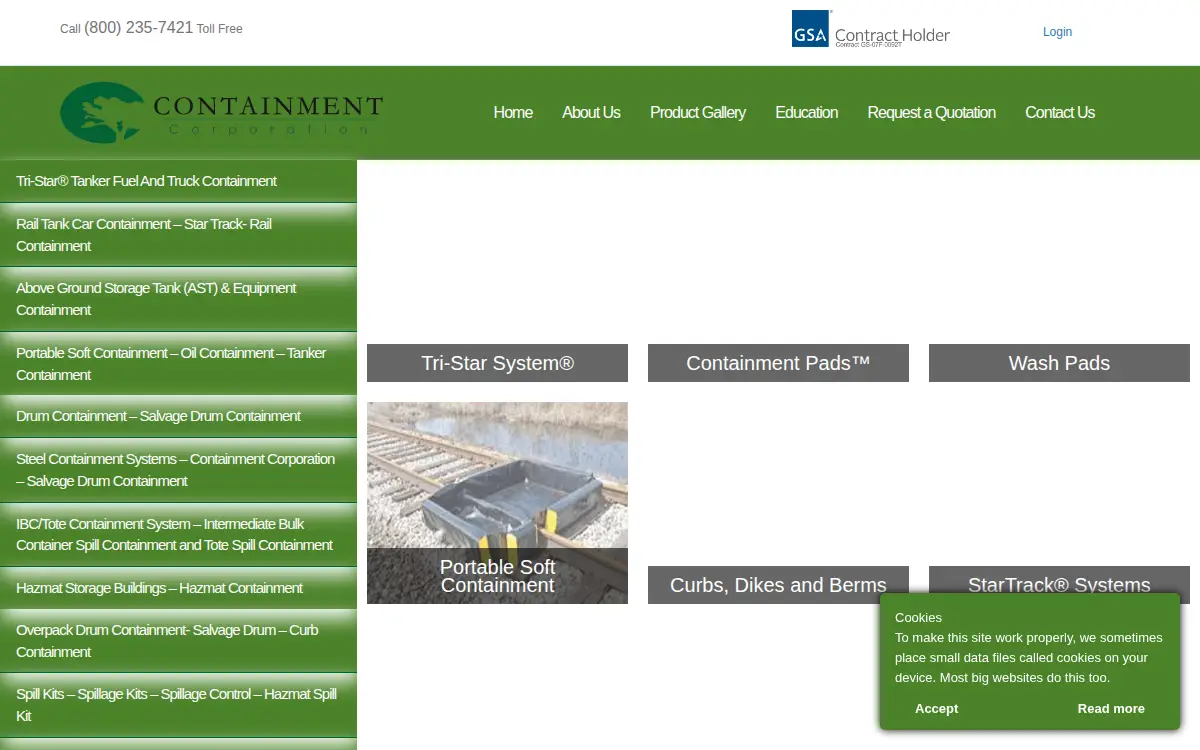Select Steel Containment Systems sidebar item
Image resolution: width=1200 pixels, height=750 pixels.
(178, 470)
